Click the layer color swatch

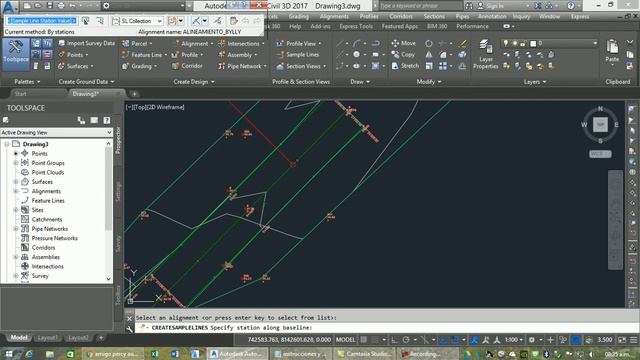click(533, 43)
